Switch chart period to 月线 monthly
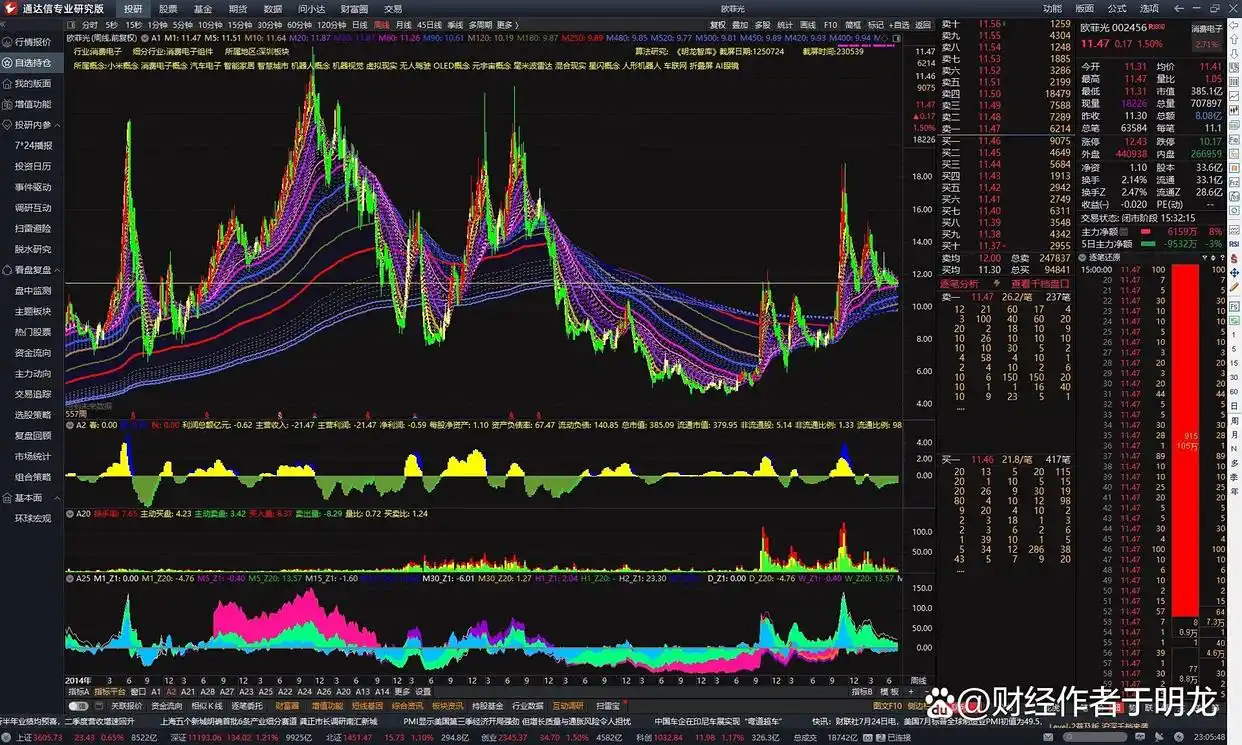1242x745 pixels. (x=403, y=24)
